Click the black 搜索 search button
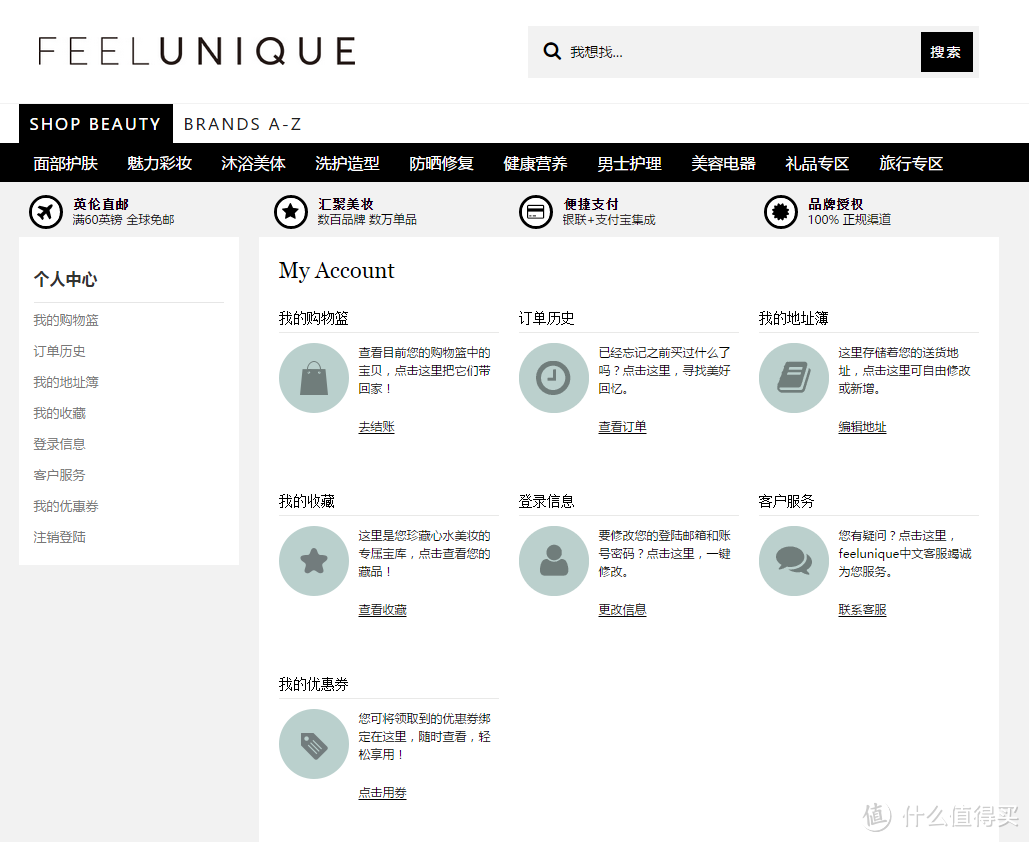The width and height of the screenshot is (1029, 842). coord(946,52)
